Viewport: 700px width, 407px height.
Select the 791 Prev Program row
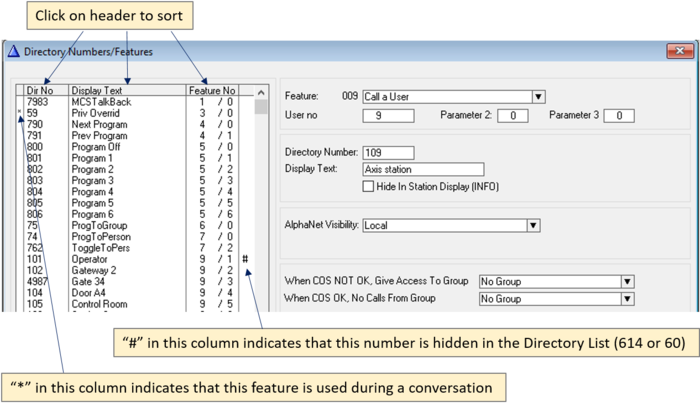tap(134, 135)
